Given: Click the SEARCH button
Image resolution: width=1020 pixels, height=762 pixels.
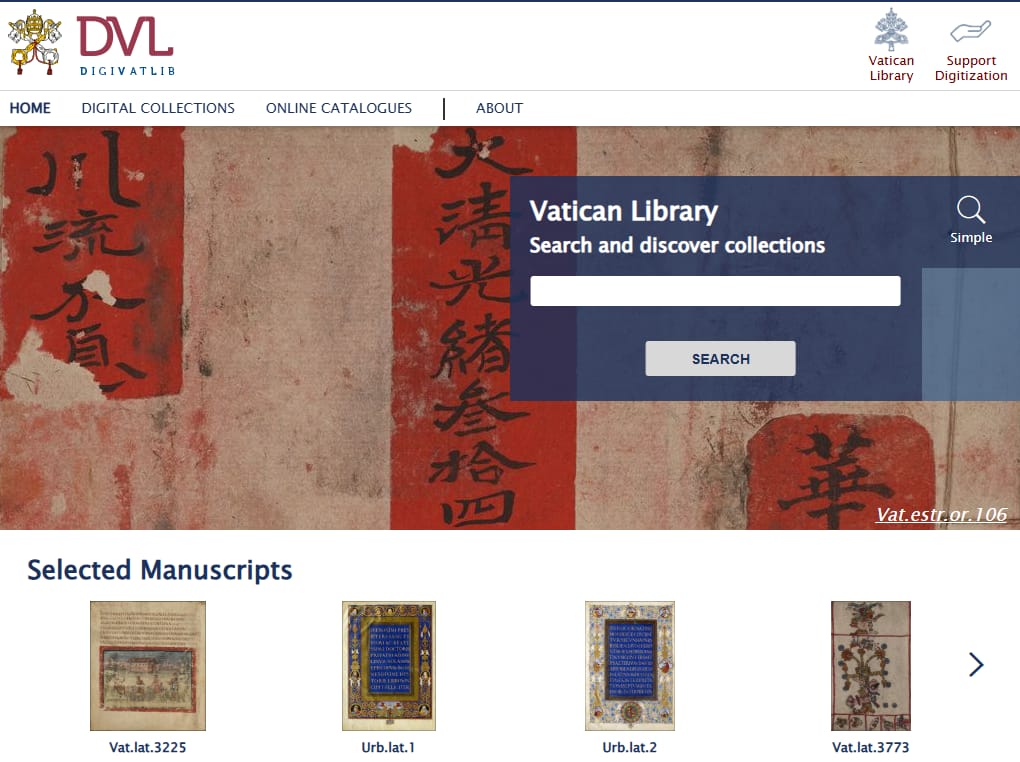Looking at the screenshot, I should [720, 359].
